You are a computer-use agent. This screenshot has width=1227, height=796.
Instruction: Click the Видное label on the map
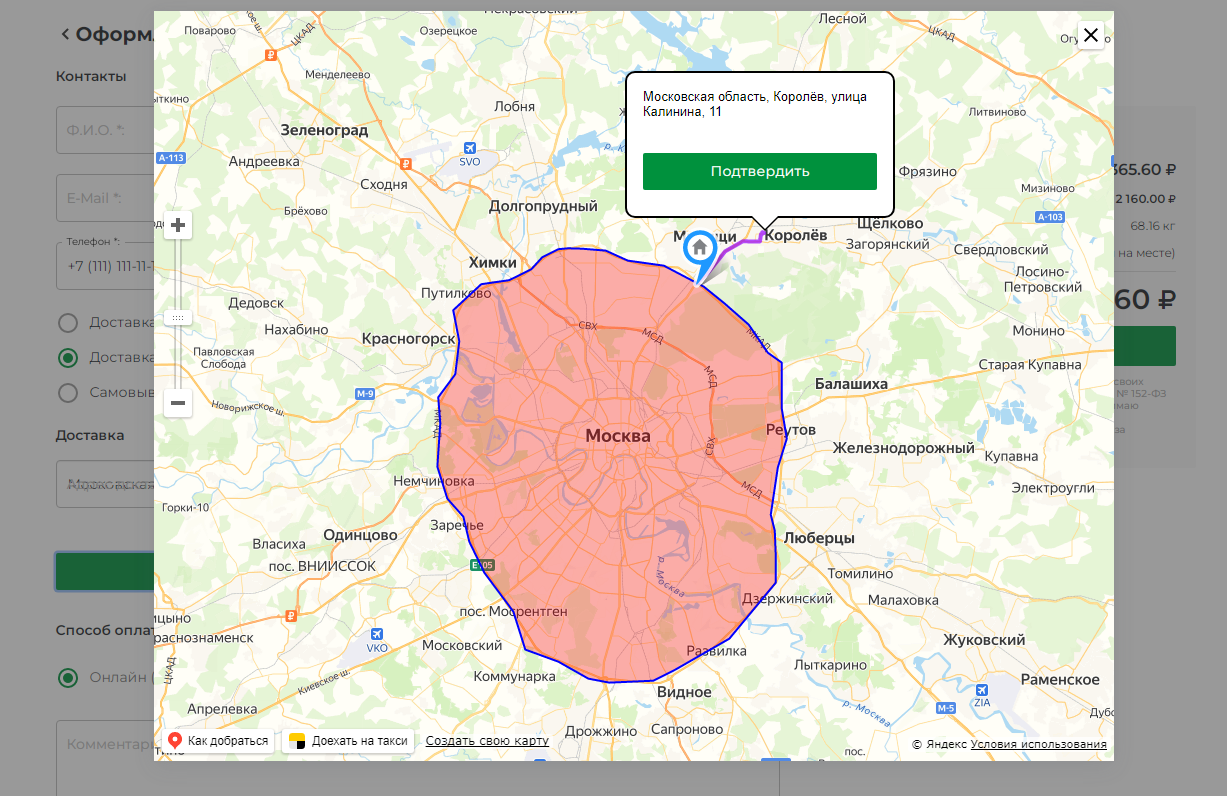click(x=684, y=692)
